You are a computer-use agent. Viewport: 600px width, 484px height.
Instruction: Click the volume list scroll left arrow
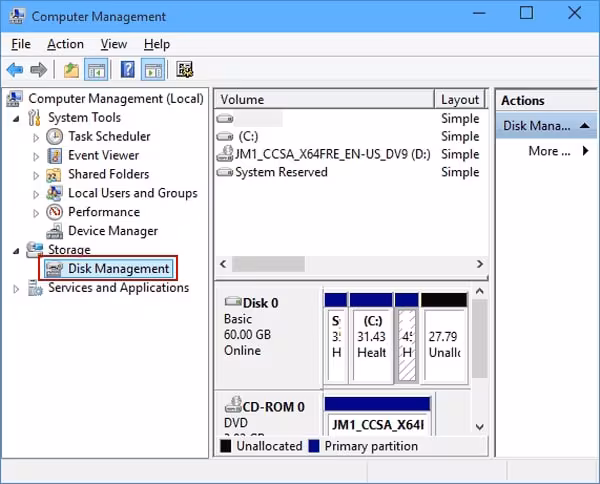[223, 264]
